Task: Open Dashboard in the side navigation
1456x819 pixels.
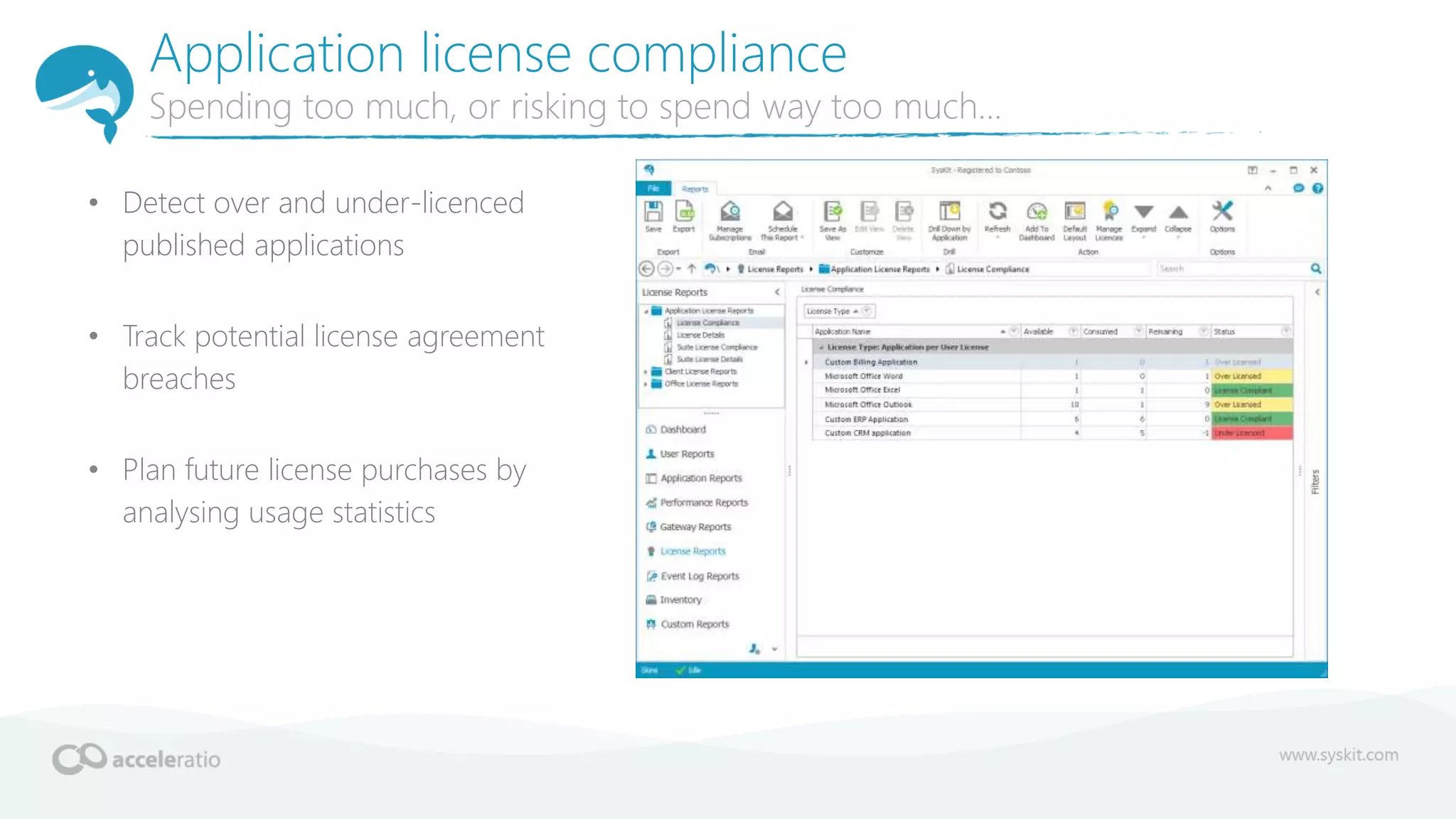Action: tap(676, 429)
